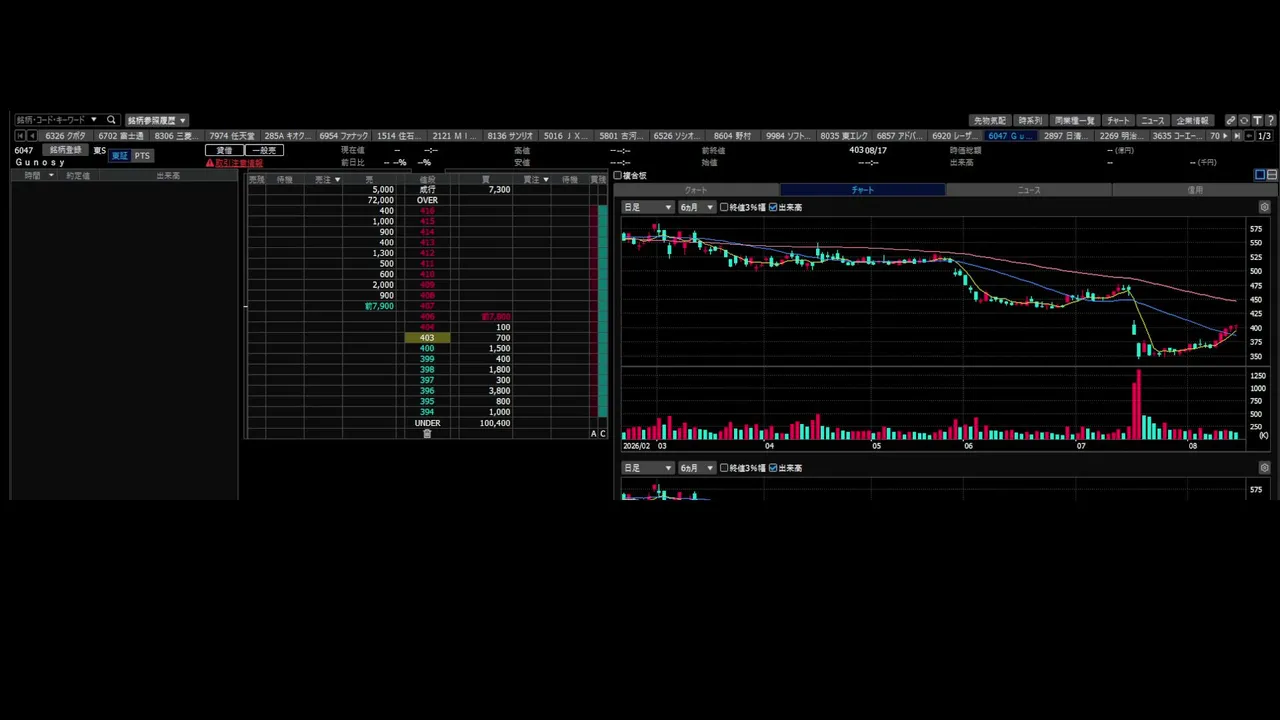Open the 取引注意情報 link
The image size is (1280, 720).
tap(239, 163)
